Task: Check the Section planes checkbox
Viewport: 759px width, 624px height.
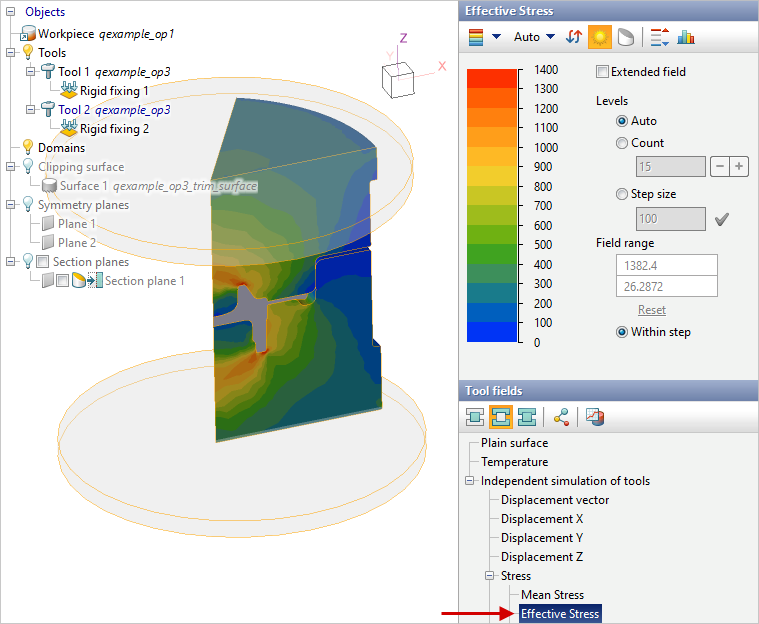Action: coord(43,262)
